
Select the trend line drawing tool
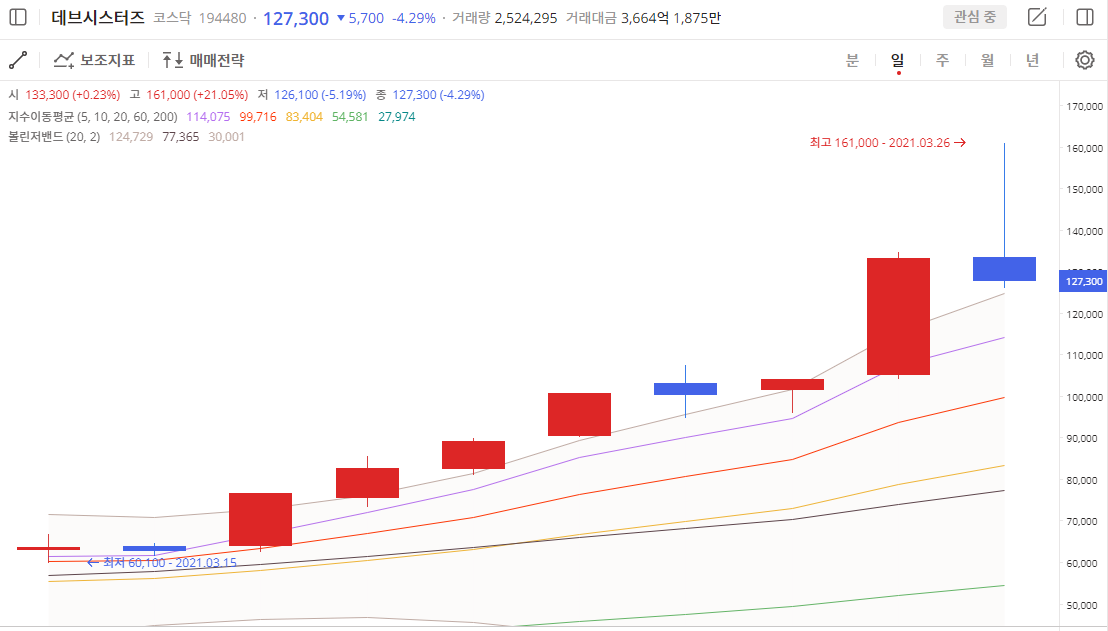[x=18, y=60]
